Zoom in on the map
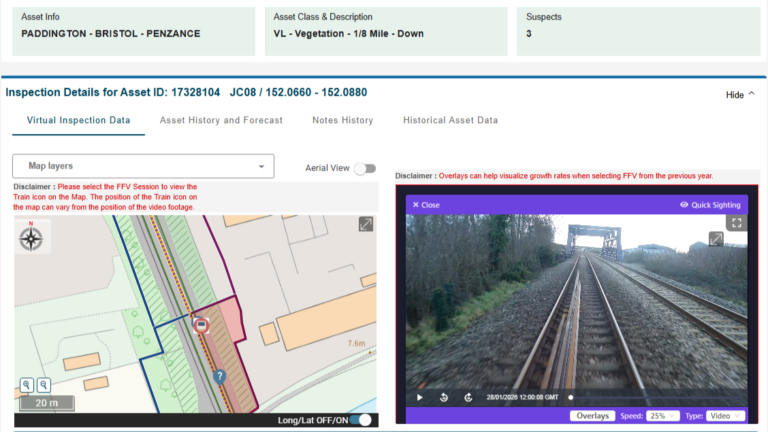Screen dimensions: 768x432 click(27, 385)
